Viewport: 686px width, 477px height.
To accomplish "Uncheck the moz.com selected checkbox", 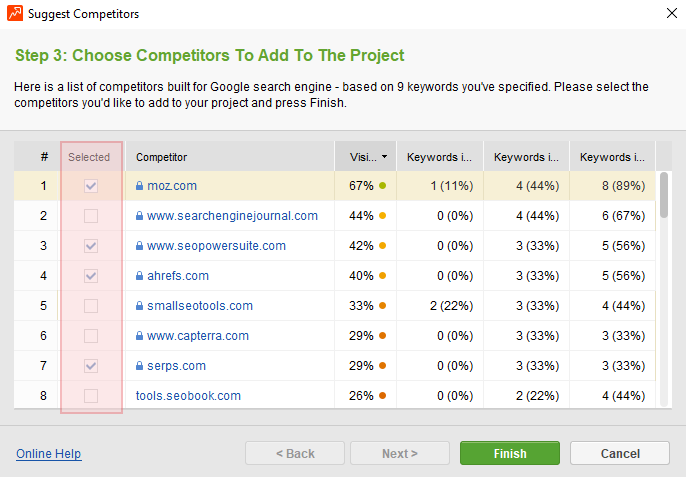I will pyautogui.click(x=91, y=186).
